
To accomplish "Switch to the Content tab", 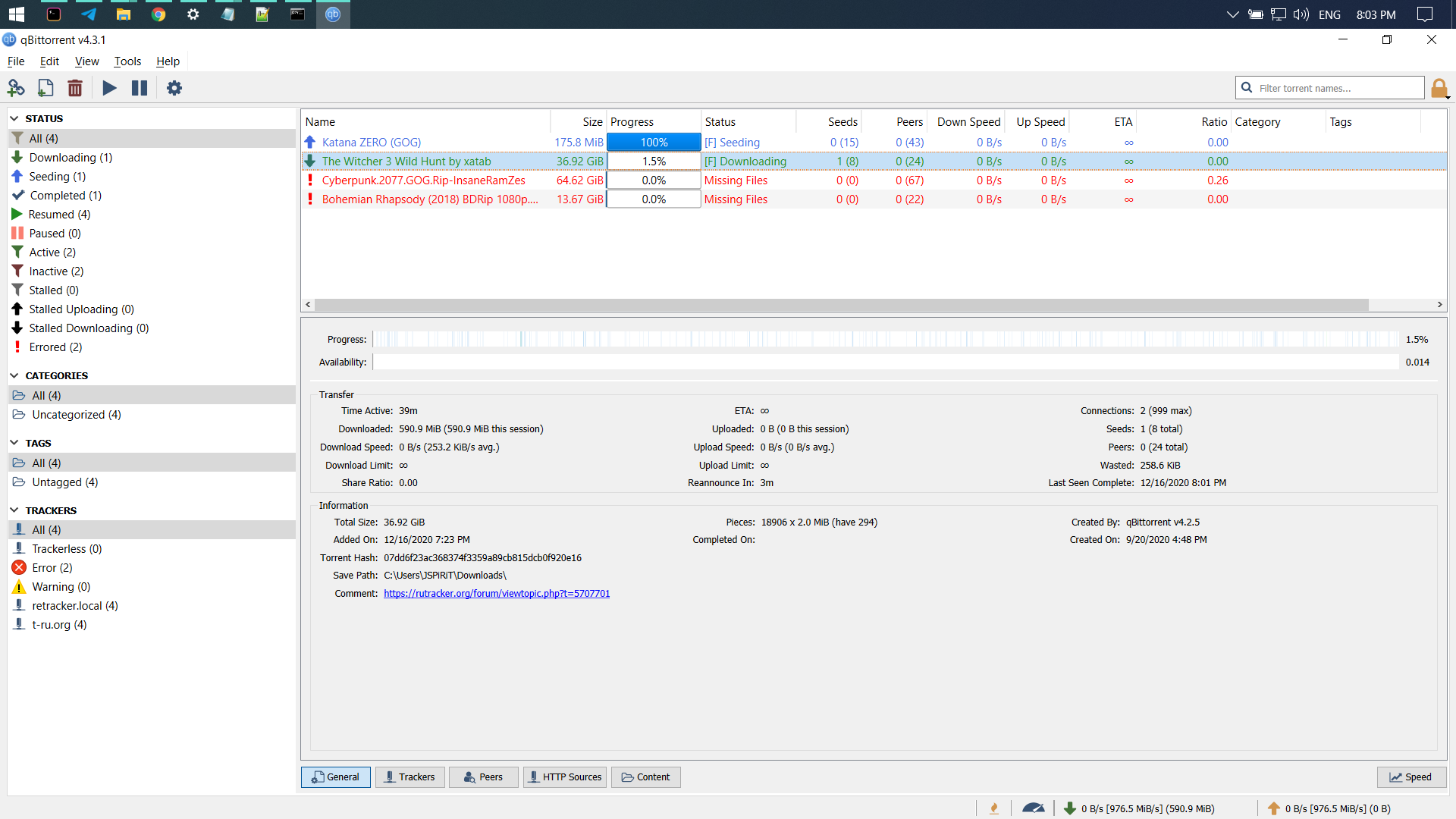I will [646, 777].
